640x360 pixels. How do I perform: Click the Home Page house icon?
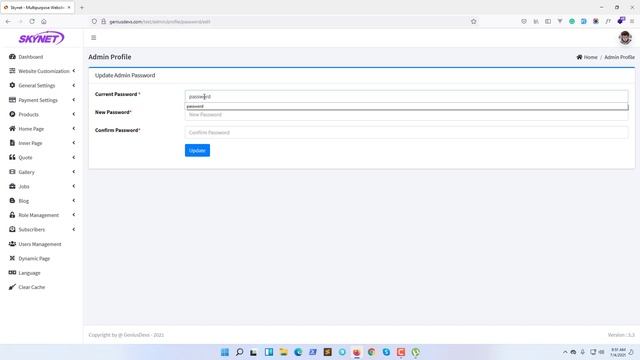coord(12,129)
